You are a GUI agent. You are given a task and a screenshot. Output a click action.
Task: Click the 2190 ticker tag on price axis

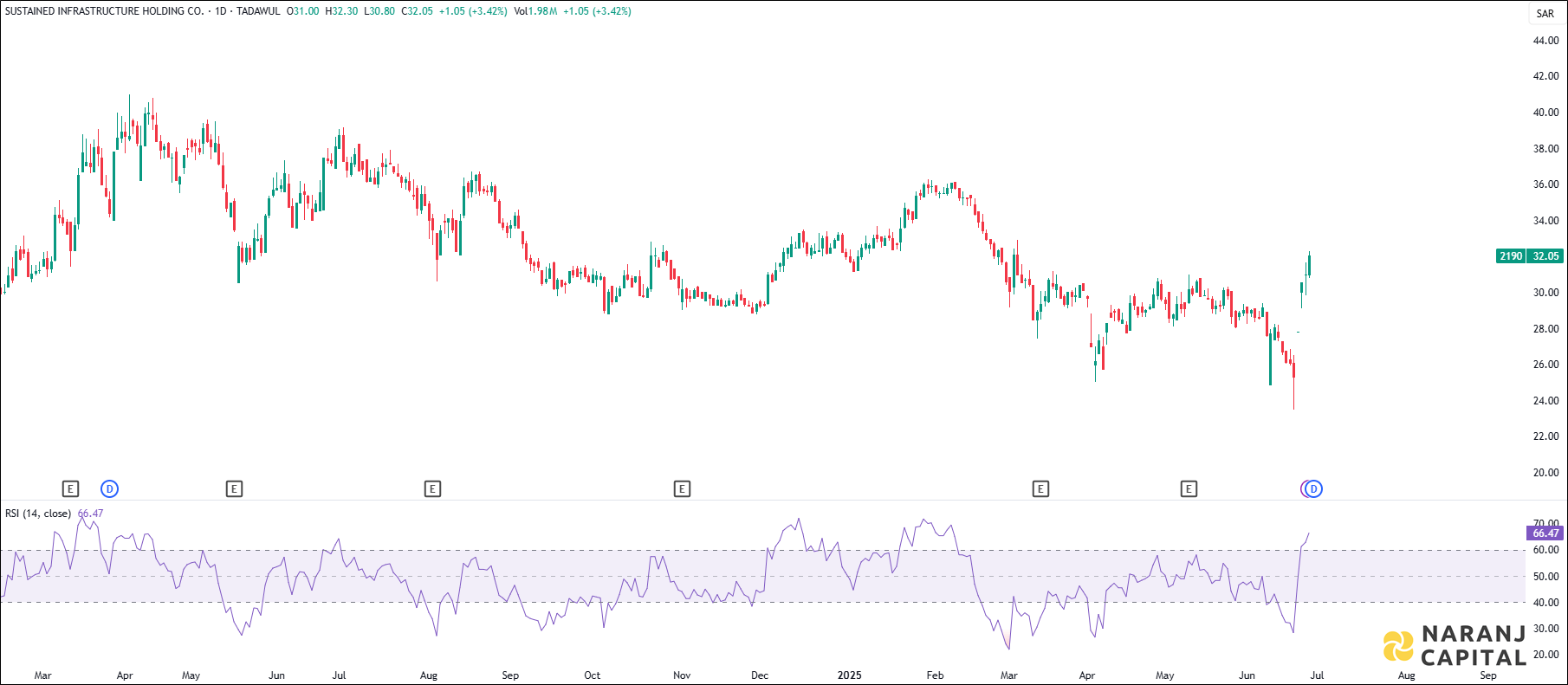(x=1512, y=256)
